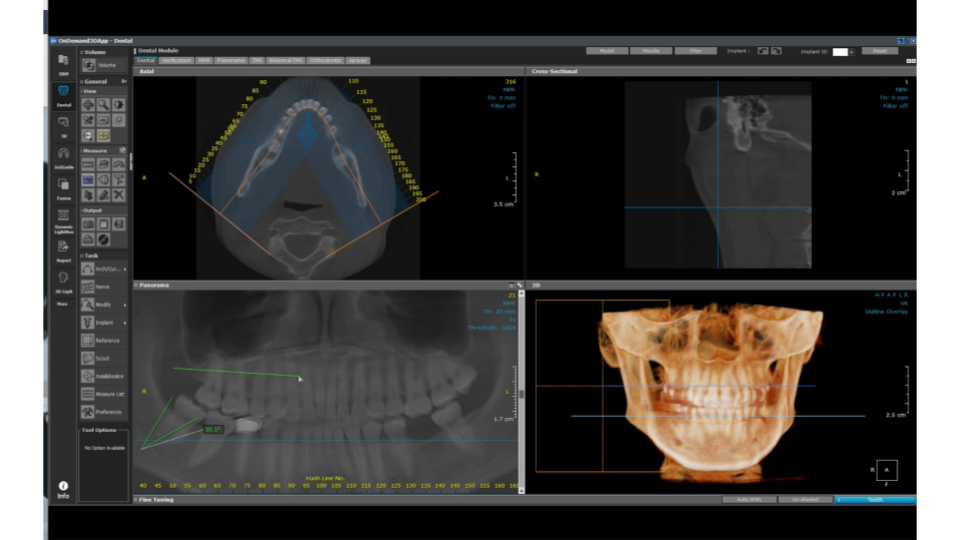Click the first Output capture icon
960x540 pixels.
pos(88,224)
